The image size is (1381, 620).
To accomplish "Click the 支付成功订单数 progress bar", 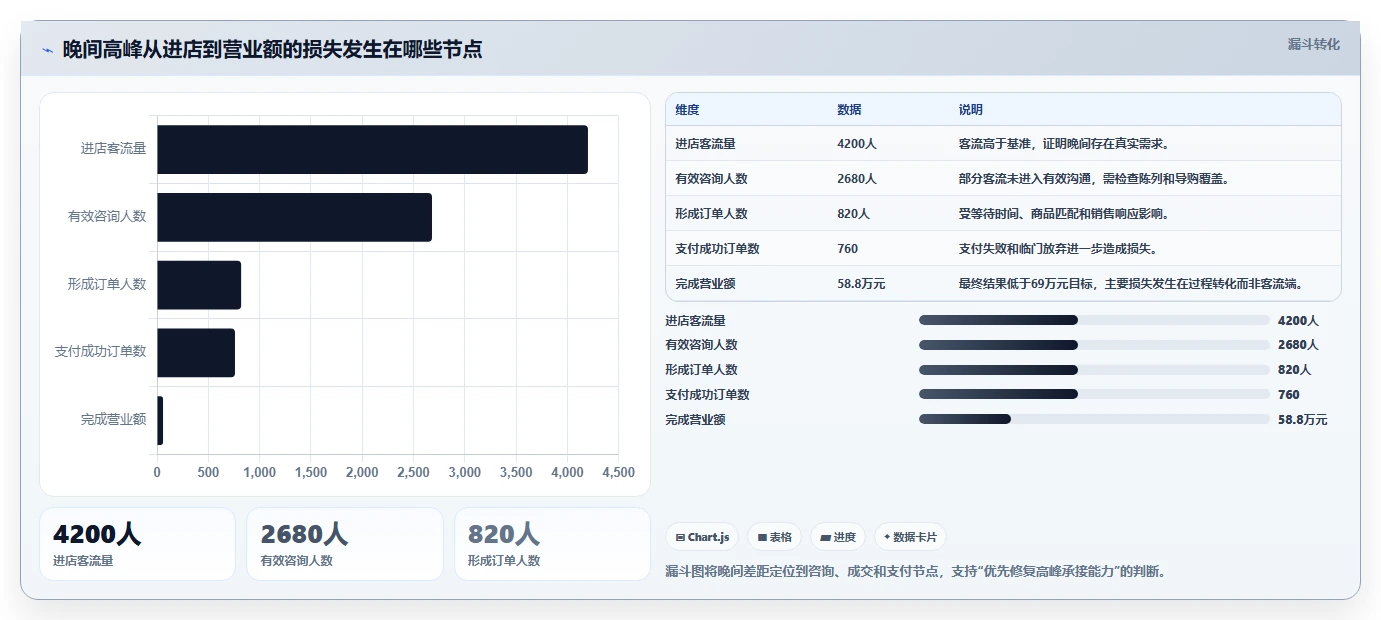I will [1094, 394].
